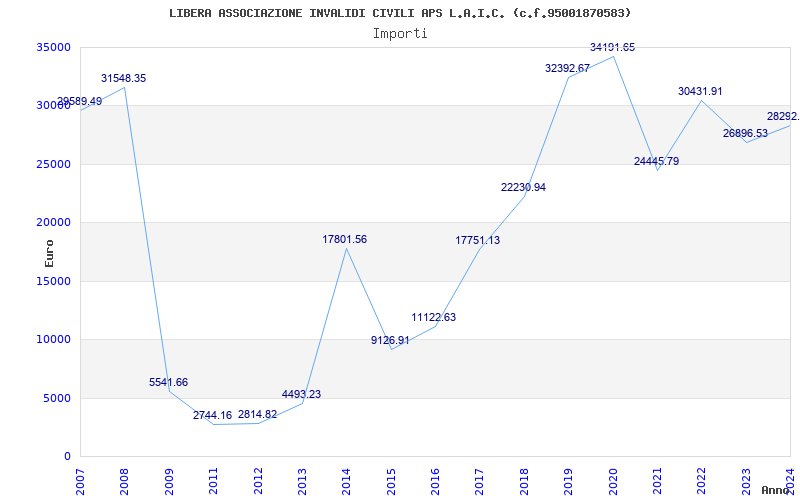The image size is (800, 500).
Task: Click the 11122.63 data label
Action: coord(434,317)
